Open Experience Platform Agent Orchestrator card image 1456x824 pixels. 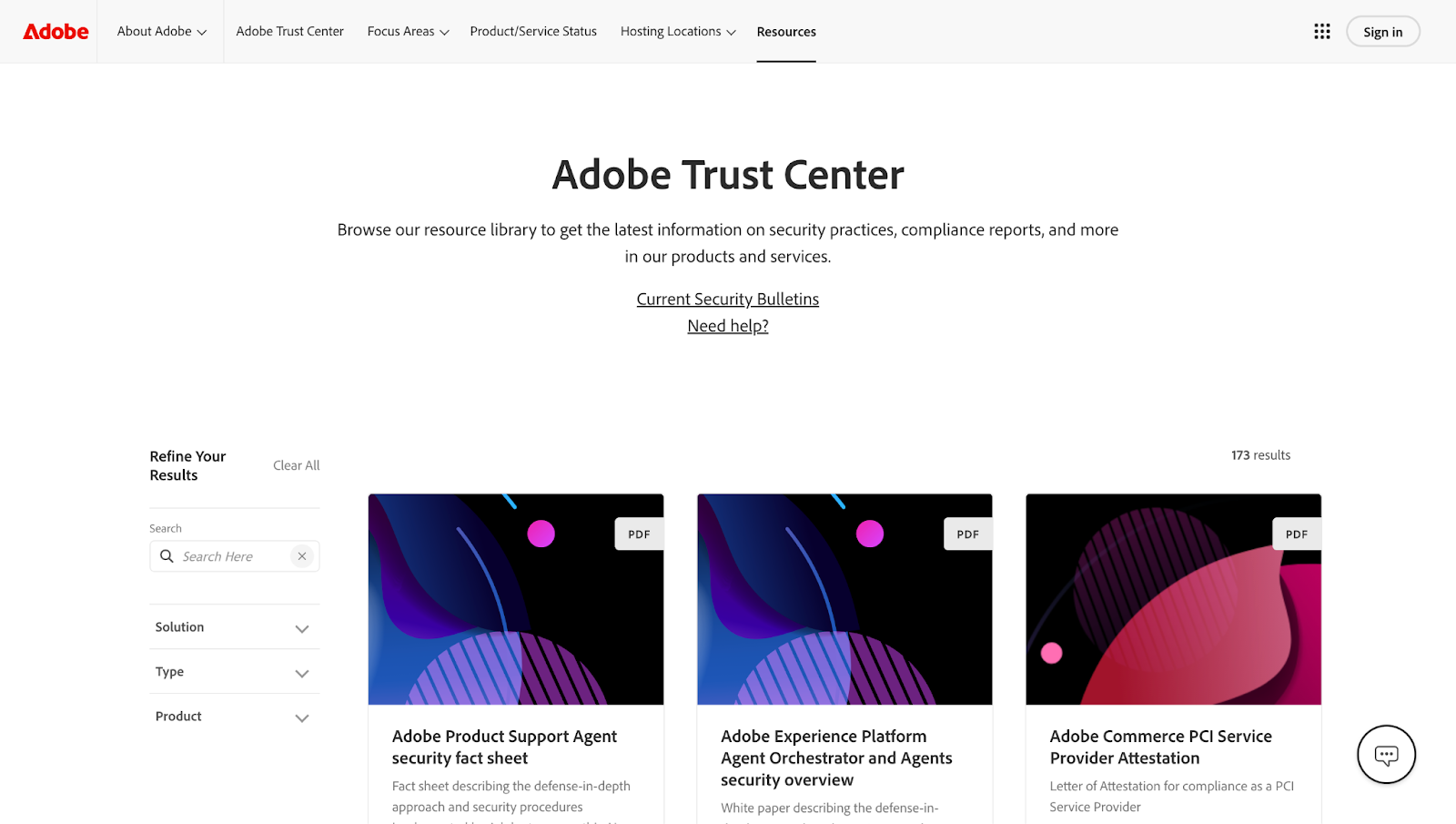click(844, 599)
